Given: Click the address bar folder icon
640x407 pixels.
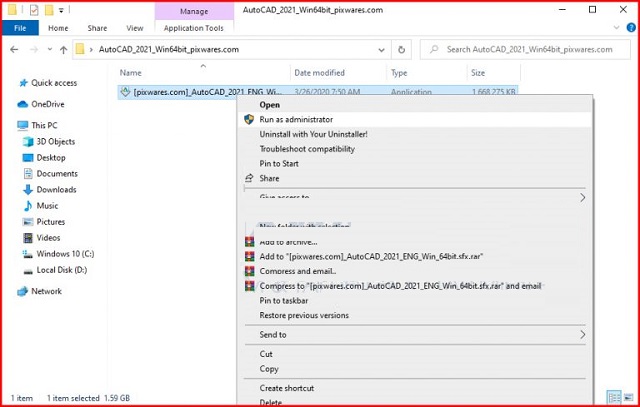Looking at the screenshot, I should (x=80, y=49).
